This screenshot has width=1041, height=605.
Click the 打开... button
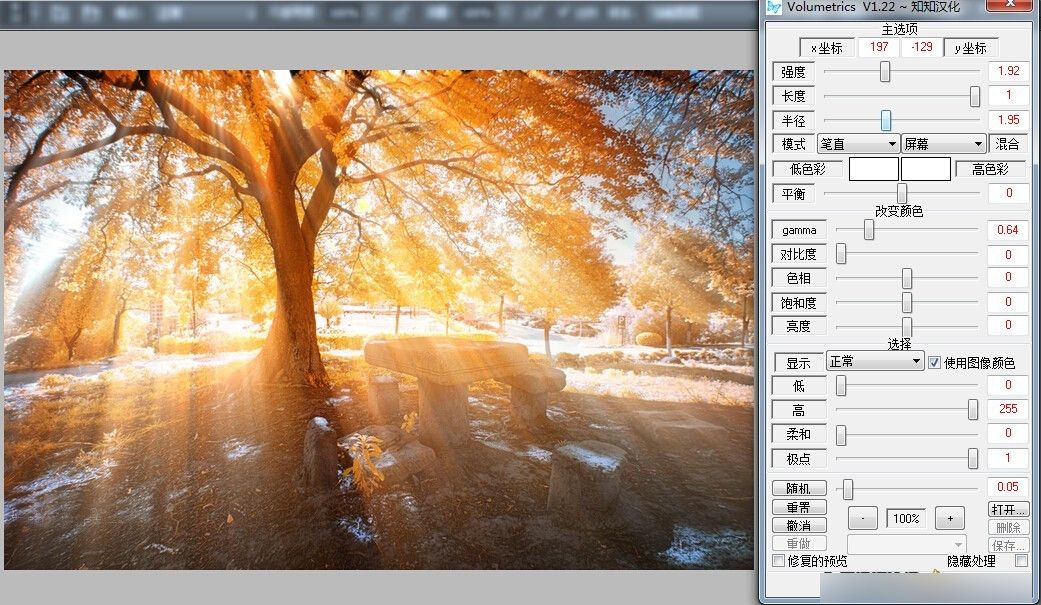(1008, 509)
